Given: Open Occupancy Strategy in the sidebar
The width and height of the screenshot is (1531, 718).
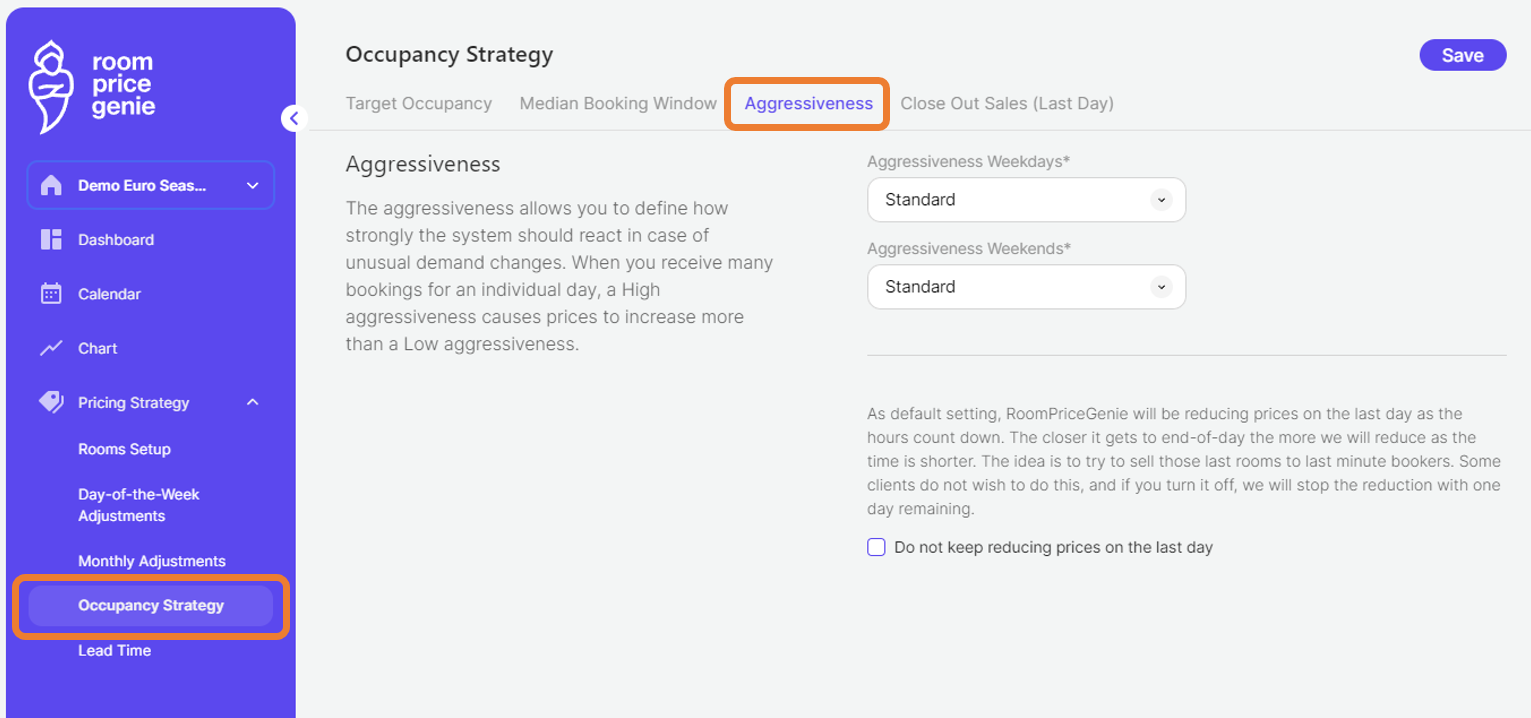Looking at the screenshot, I should [x=150, y=605].
